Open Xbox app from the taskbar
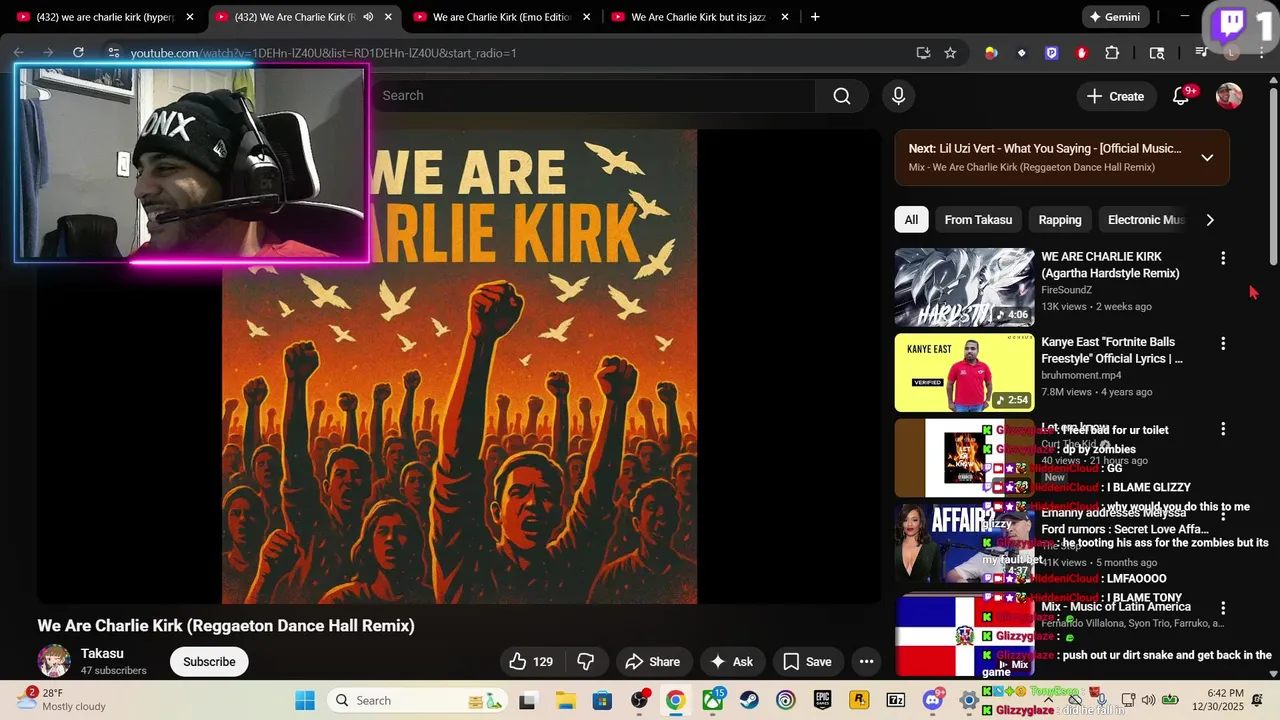 coord(712,700)
